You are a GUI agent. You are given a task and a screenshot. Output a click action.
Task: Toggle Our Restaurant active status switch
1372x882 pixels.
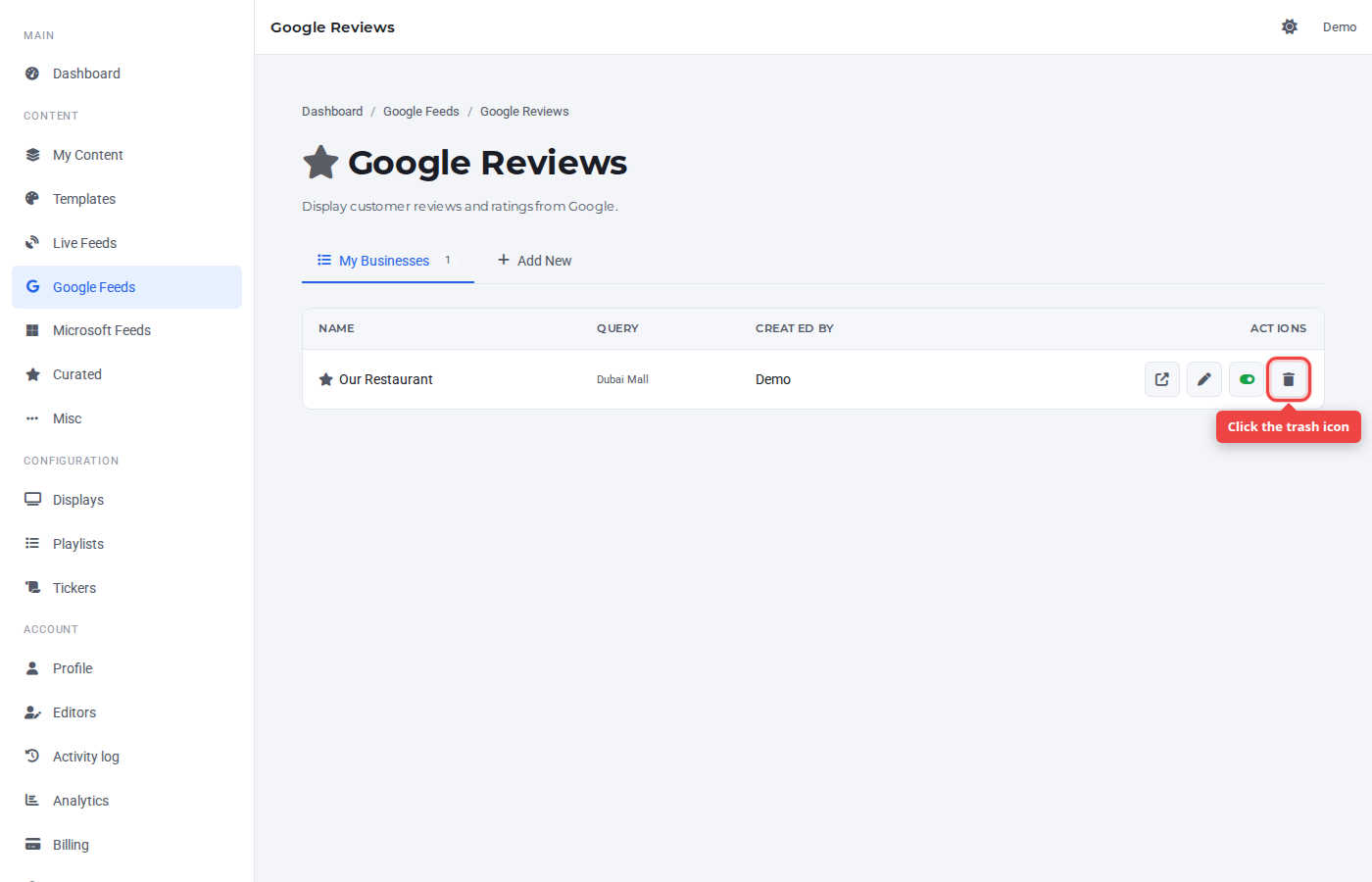pos(1247,379)
